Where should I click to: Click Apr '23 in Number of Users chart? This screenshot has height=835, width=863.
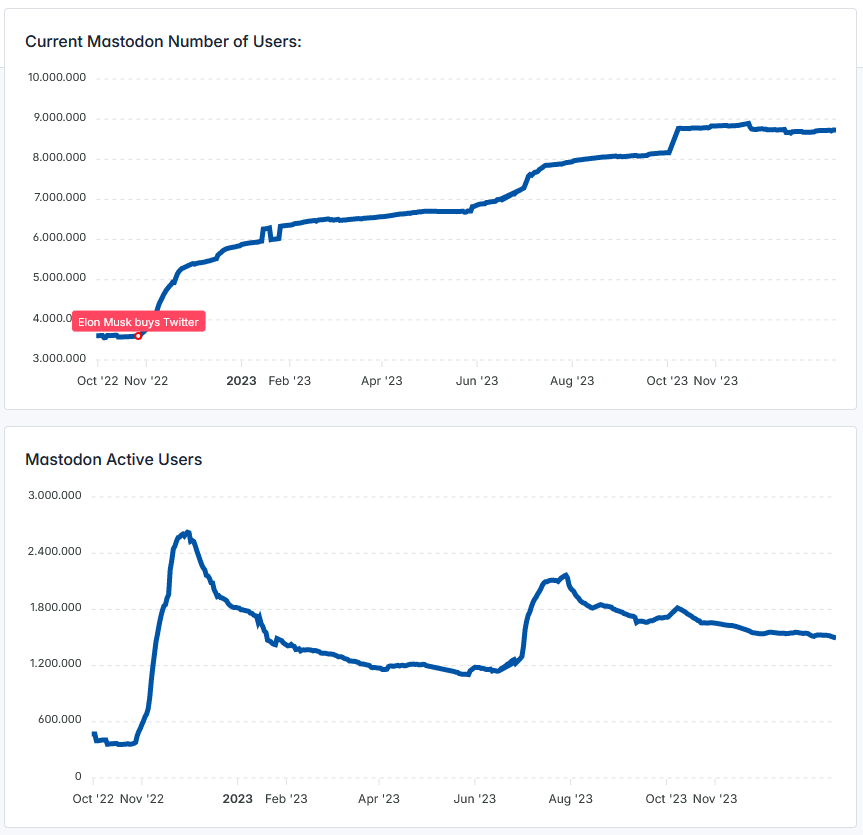382,381
